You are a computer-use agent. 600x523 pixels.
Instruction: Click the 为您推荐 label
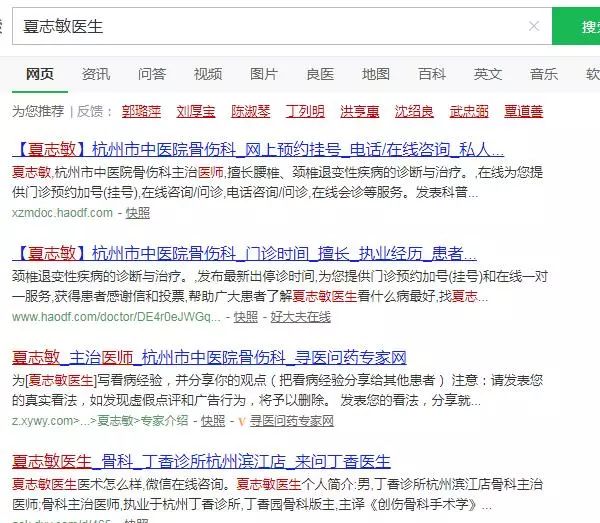point(38,111)
